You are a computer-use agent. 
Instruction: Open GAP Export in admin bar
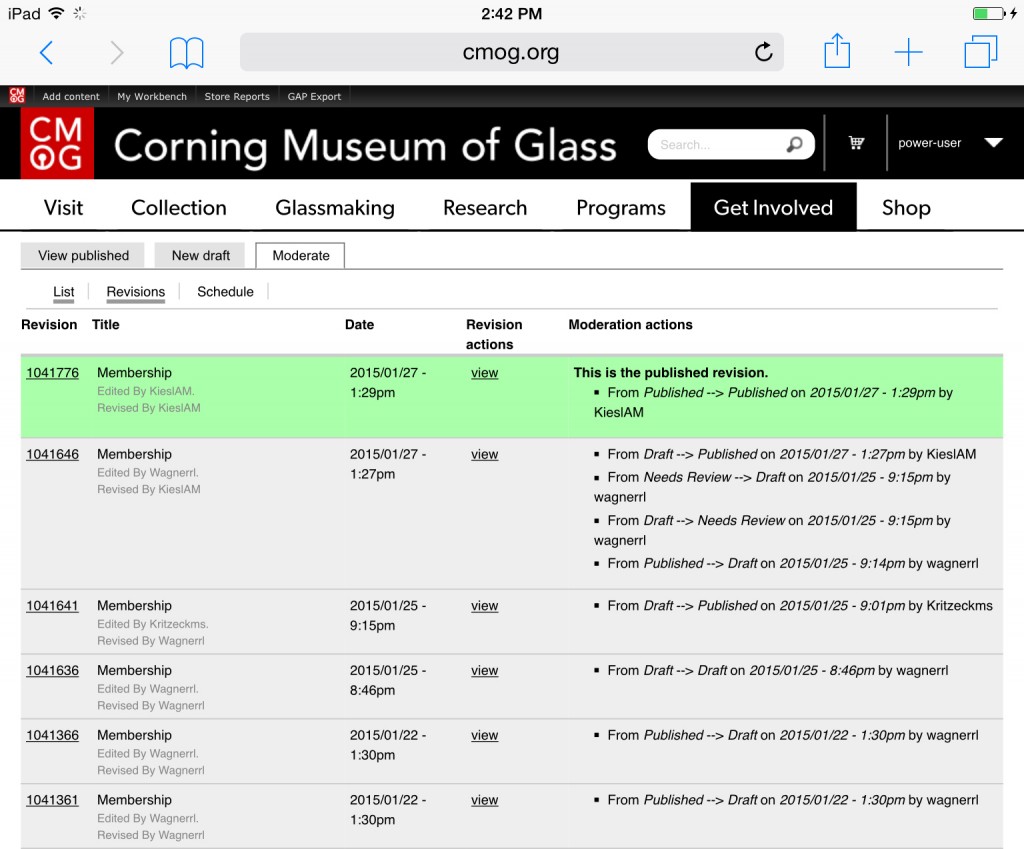pos(314,96)
